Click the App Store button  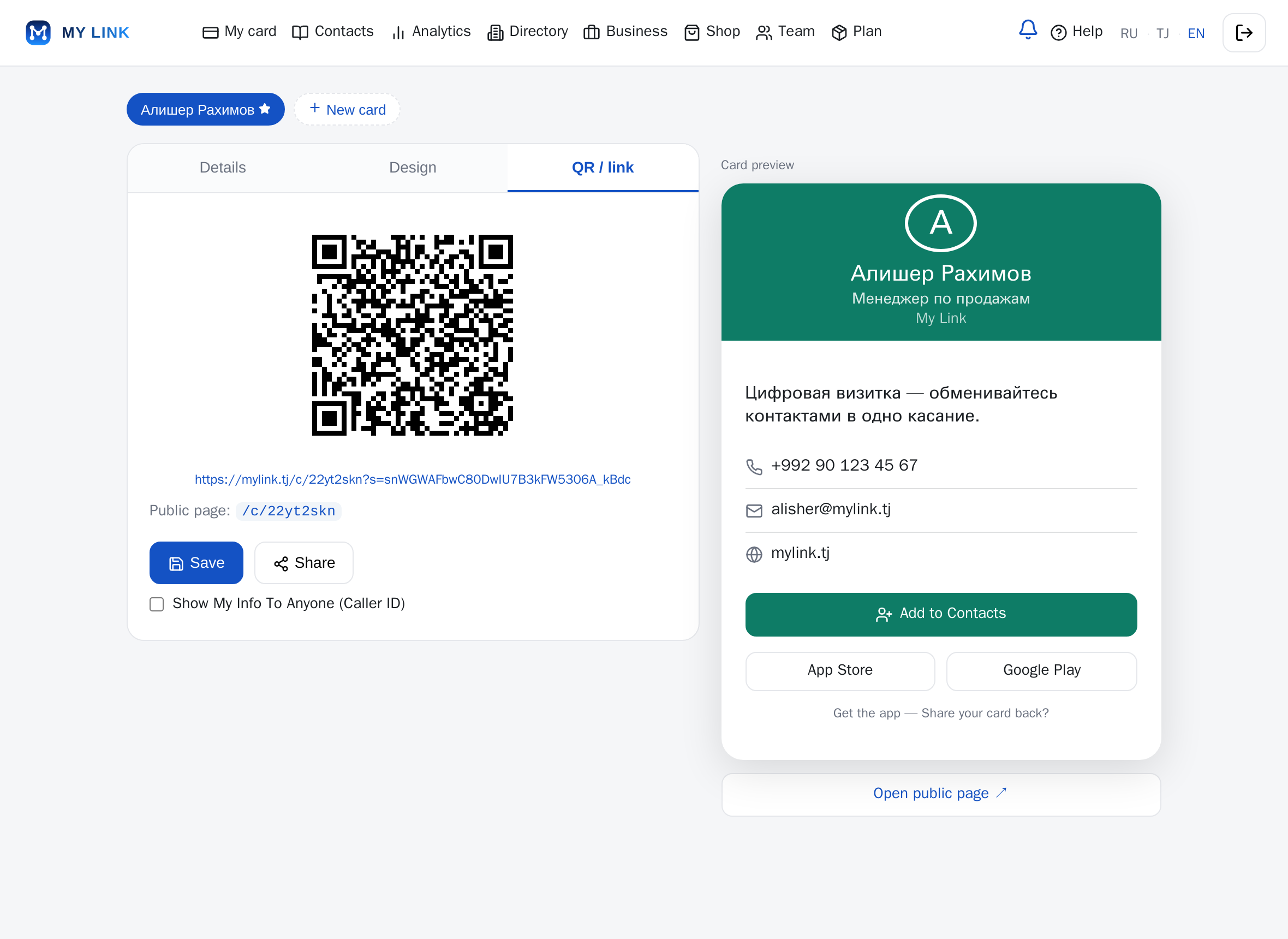840,671
